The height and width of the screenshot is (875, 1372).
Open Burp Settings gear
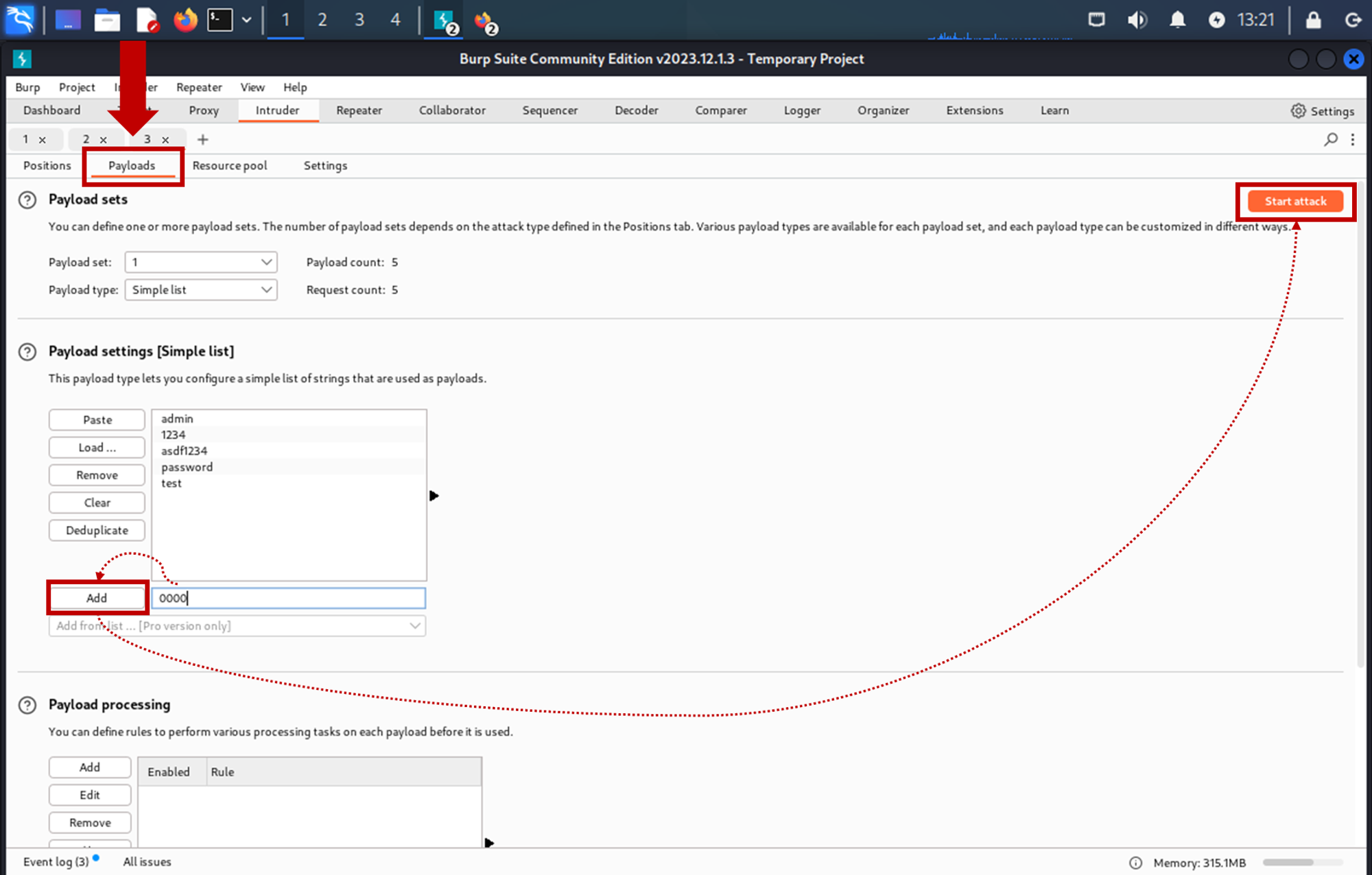tap(1322, 110)
